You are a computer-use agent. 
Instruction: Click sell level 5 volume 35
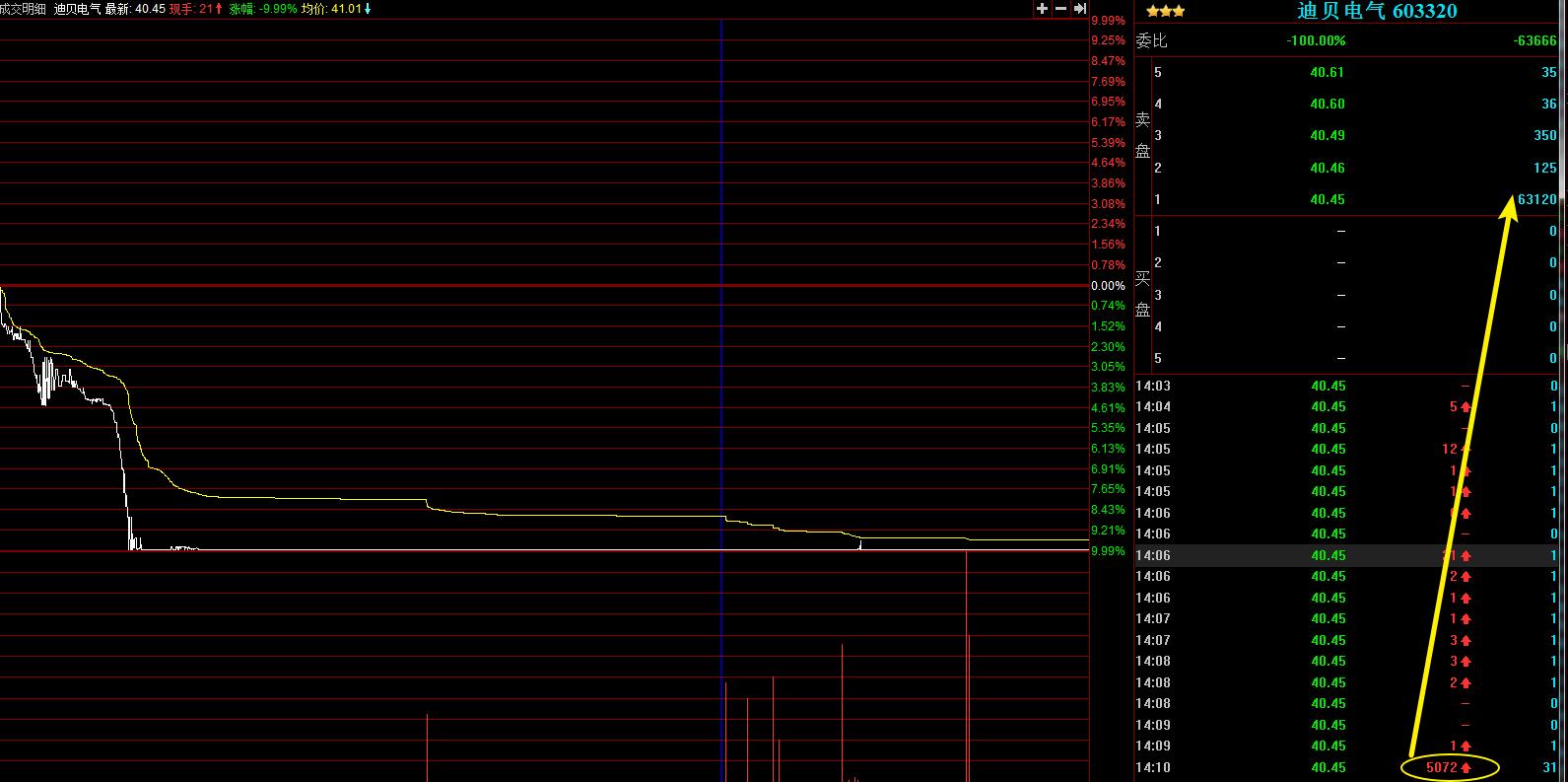(x=1549, y=72)
